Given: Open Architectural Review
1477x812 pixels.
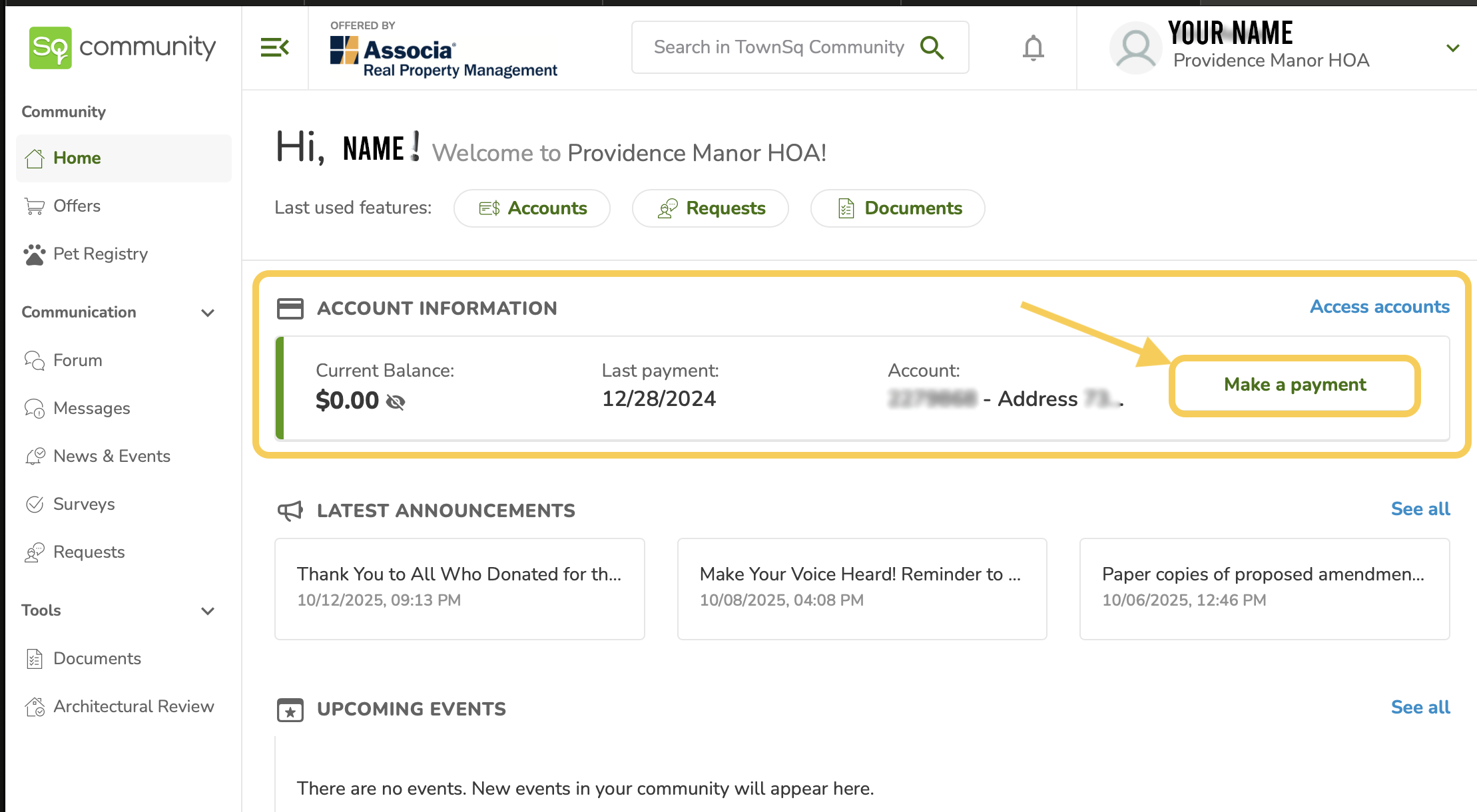Looking at the screenshot, I should tap(133, 706).
